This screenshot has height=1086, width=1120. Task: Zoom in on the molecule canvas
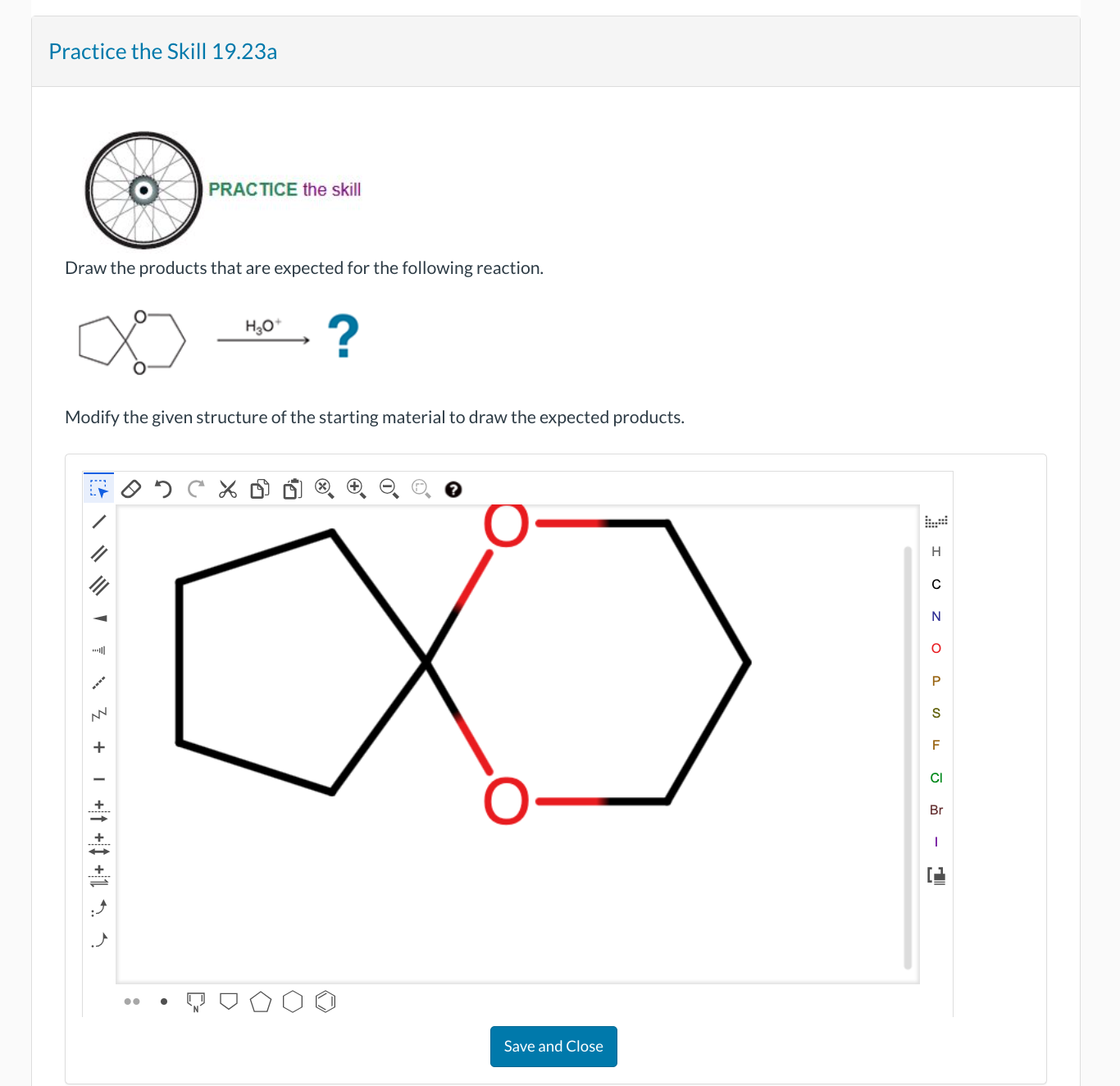tap(356, 487)
